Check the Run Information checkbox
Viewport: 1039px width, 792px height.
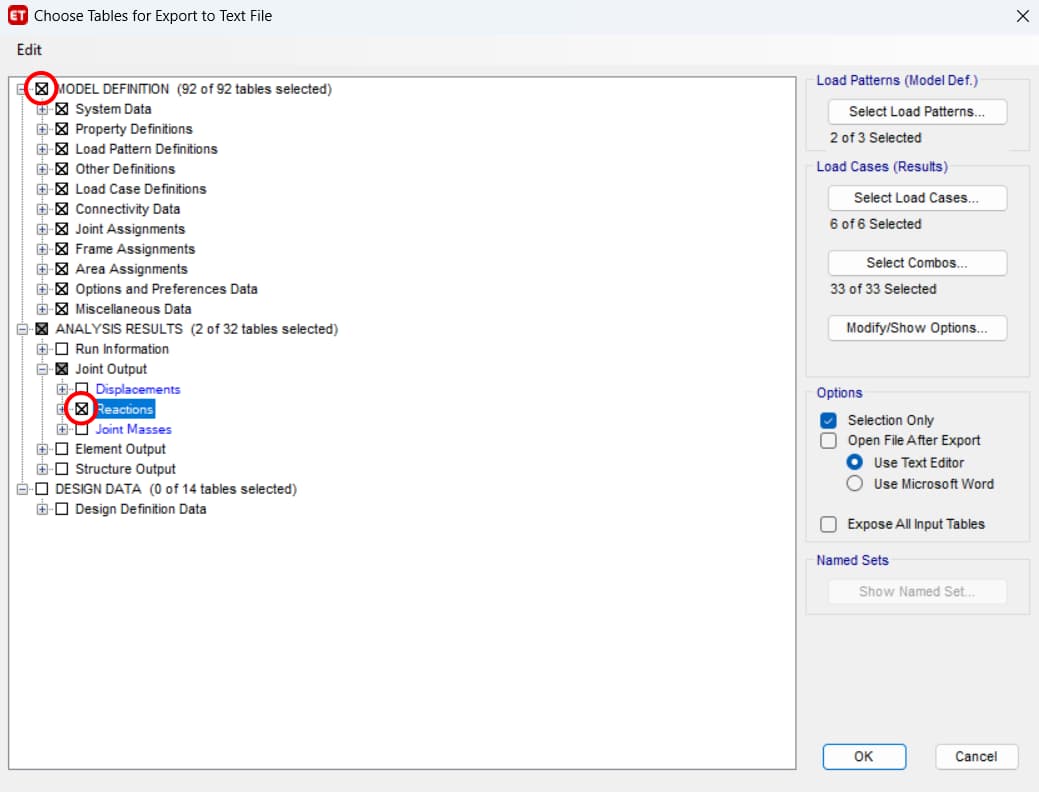[x=62, y=349]
